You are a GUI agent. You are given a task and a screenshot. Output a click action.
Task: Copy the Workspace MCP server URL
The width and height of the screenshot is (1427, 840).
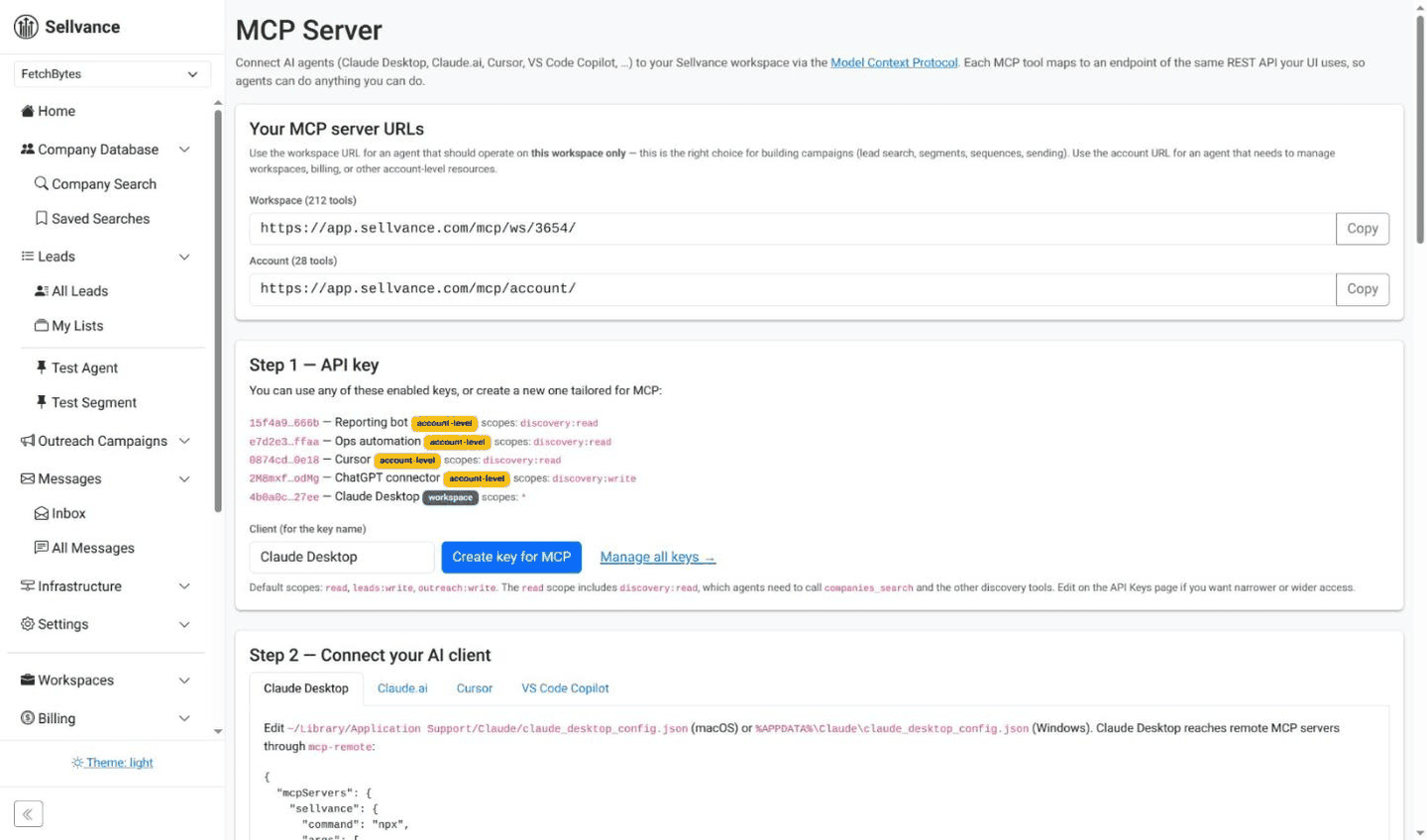pos(1363,229)
